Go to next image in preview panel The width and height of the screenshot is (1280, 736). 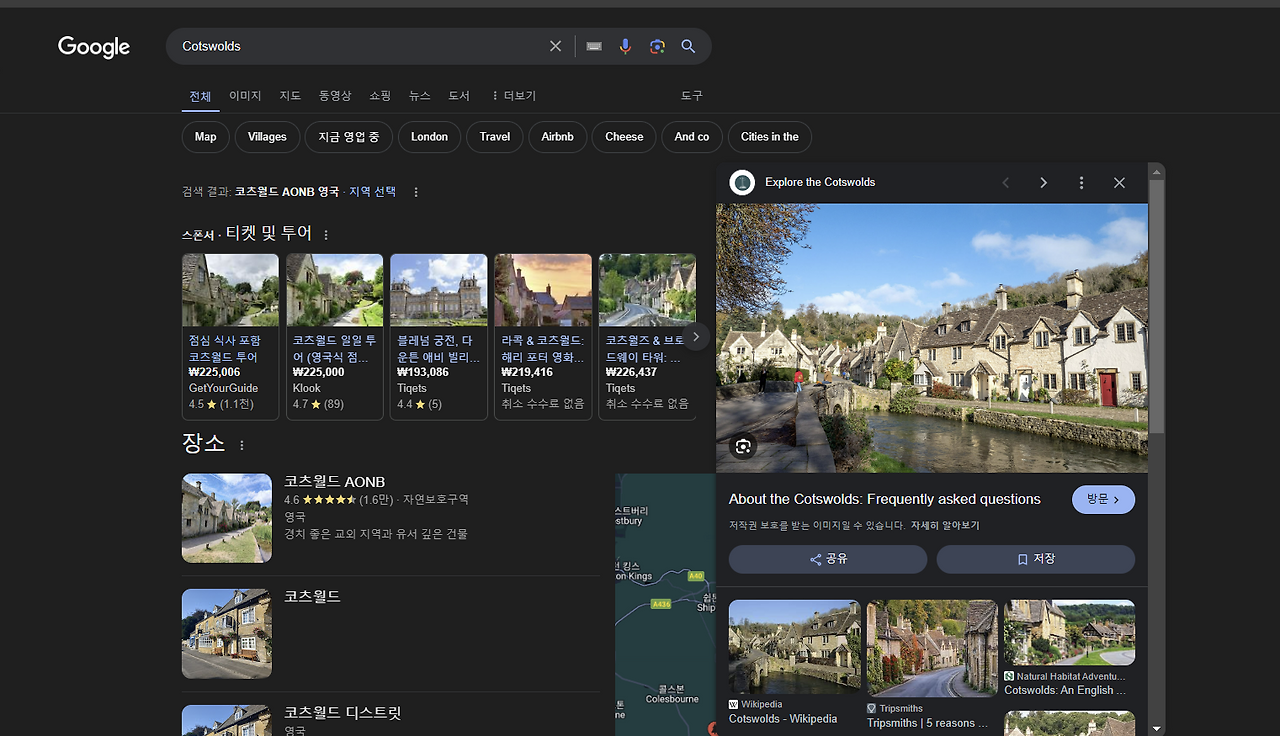tap(1043, 183)
